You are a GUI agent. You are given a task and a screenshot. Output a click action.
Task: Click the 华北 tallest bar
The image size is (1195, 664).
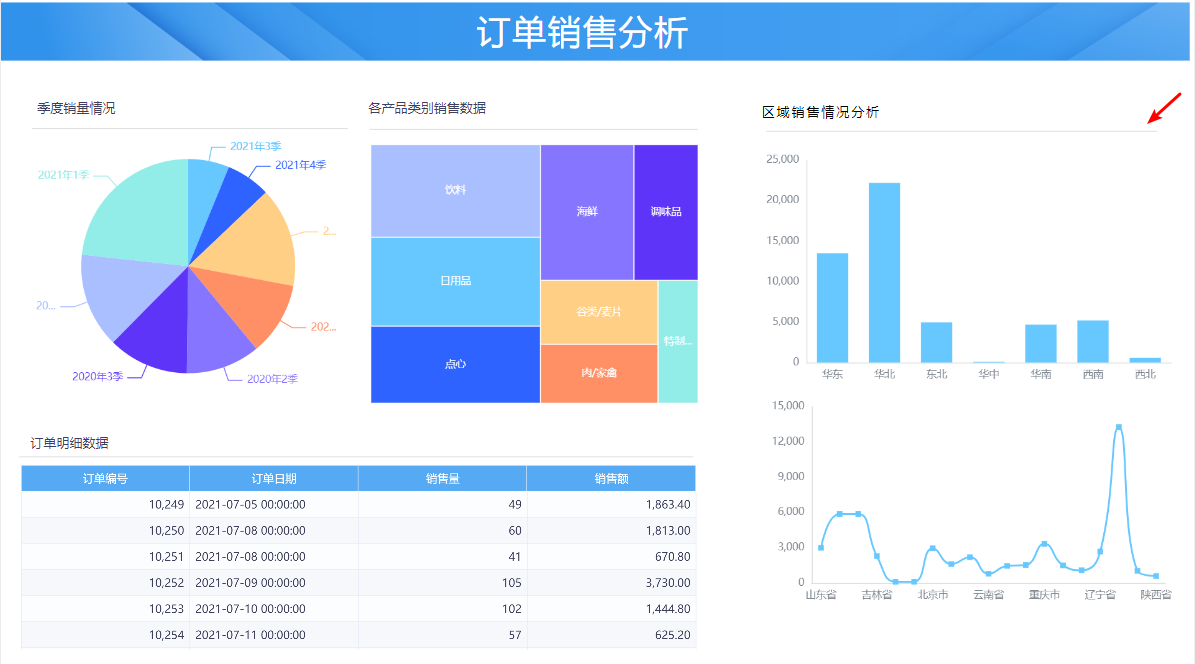[x=884, y=273]
